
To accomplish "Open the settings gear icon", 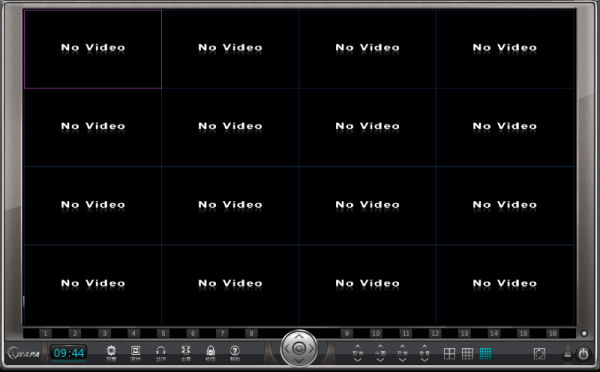I will [x=111, y=351].
